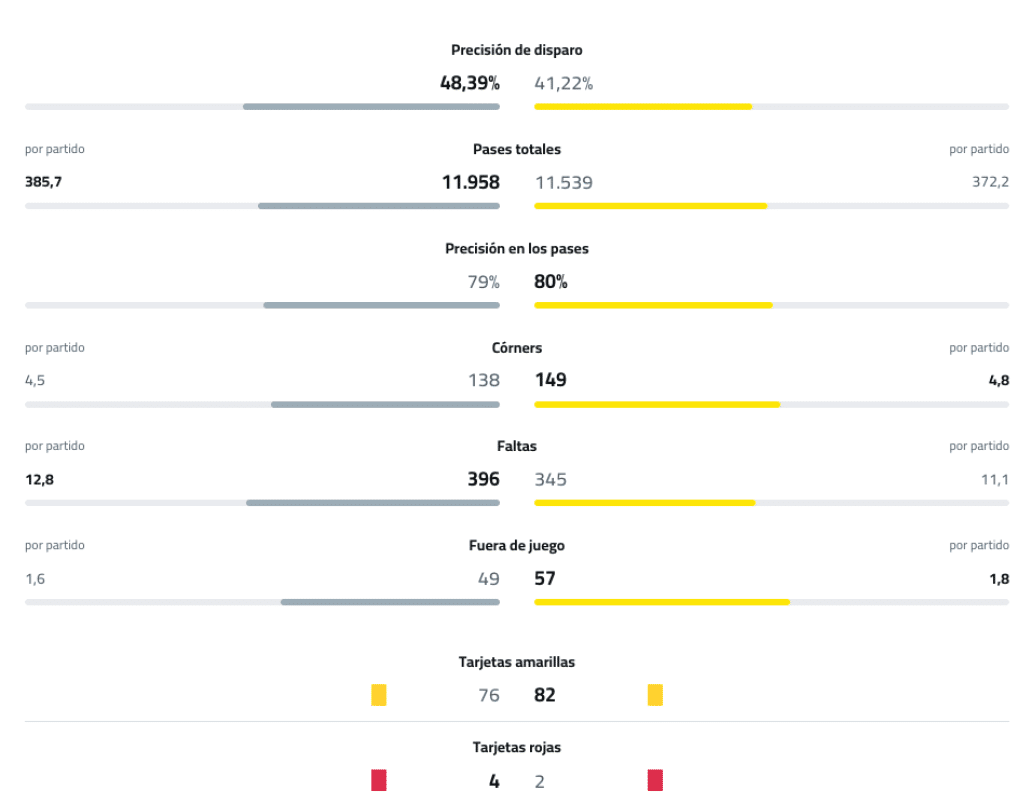This screenshot has width=1025, height=810.
Task: Click the 'Tarjetas amarillas' heading
Action: (517, 662)
